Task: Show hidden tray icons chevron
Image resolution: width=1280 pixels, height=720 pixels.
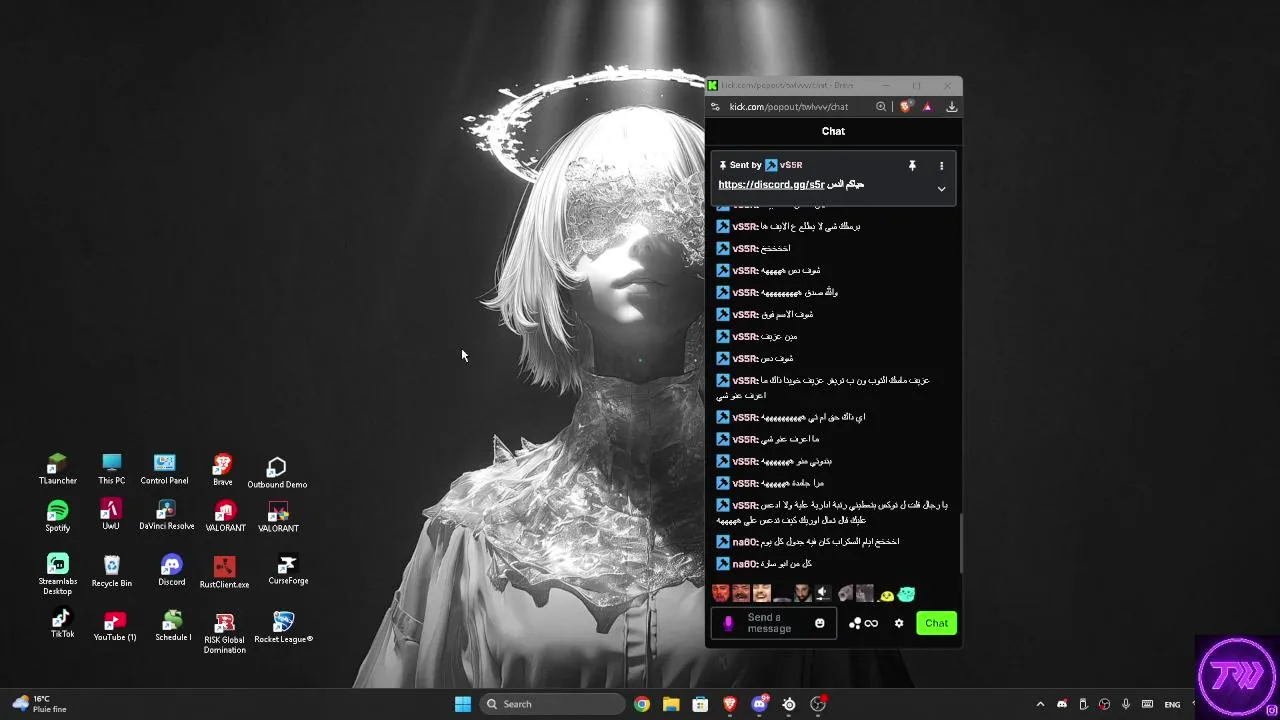Action: tap(1040, 704)
